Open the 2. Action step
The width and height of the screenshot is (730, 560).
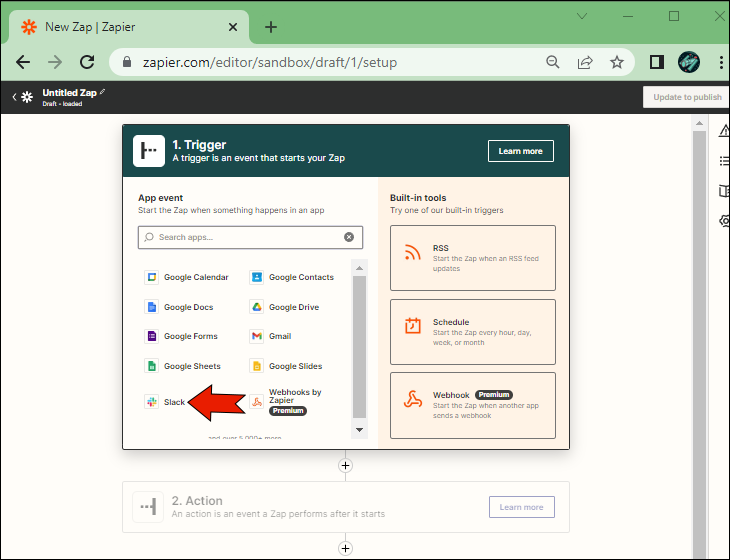[346, 507]
